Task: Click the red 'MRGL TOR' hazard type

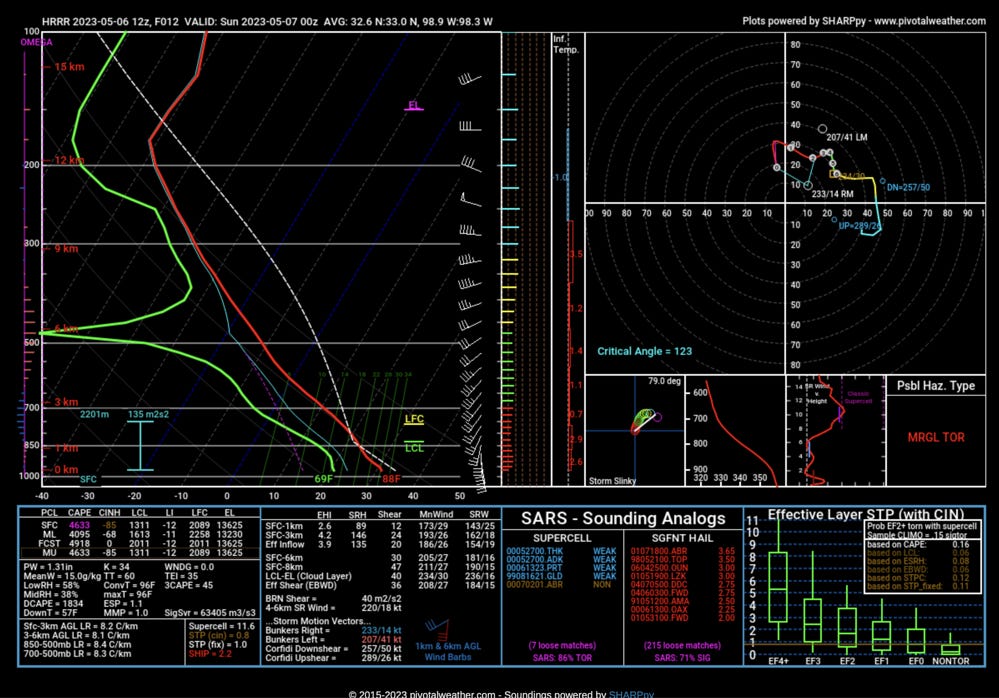Action: (x=936, y=437)
